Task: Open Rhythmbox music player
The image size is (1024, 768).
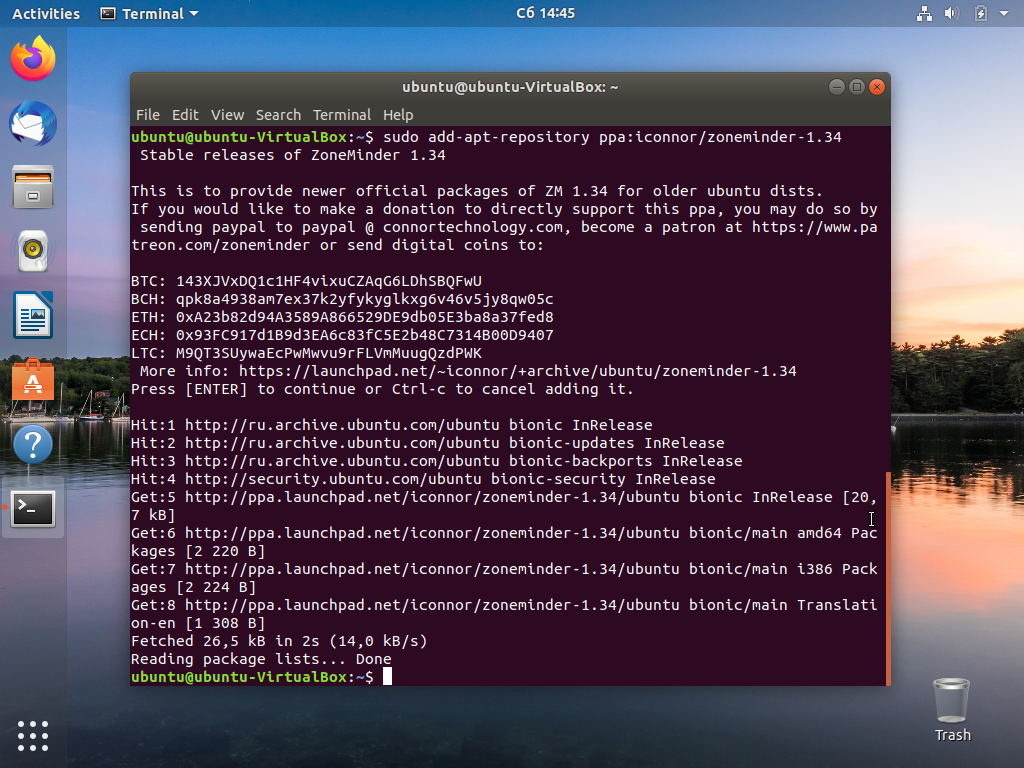Action: coord(33,251)
